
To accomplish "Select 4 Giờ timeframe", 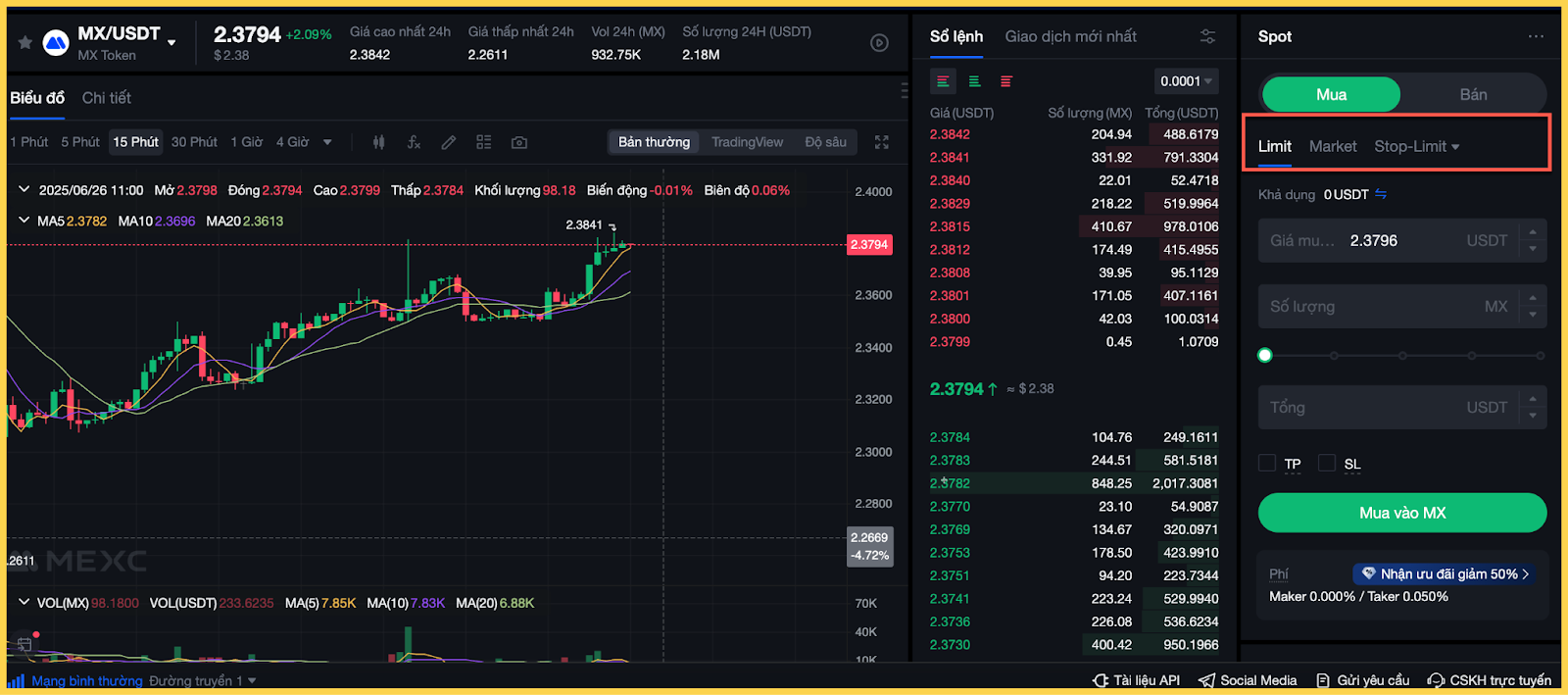I will [292, 142].
